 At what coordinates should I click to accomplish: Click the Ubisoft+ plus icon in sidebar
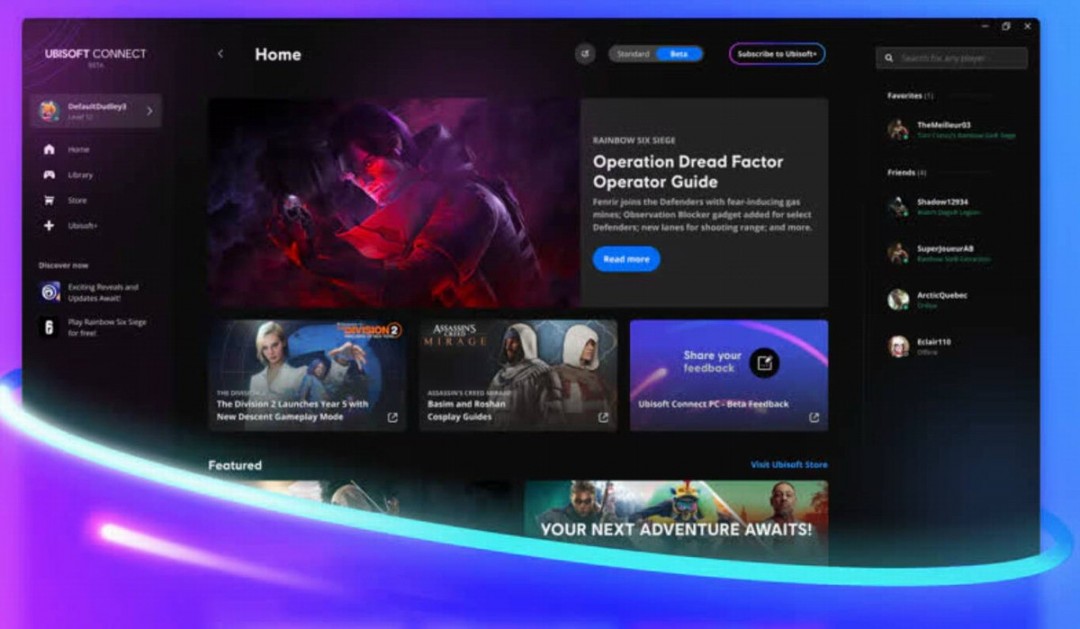point(48,226)
